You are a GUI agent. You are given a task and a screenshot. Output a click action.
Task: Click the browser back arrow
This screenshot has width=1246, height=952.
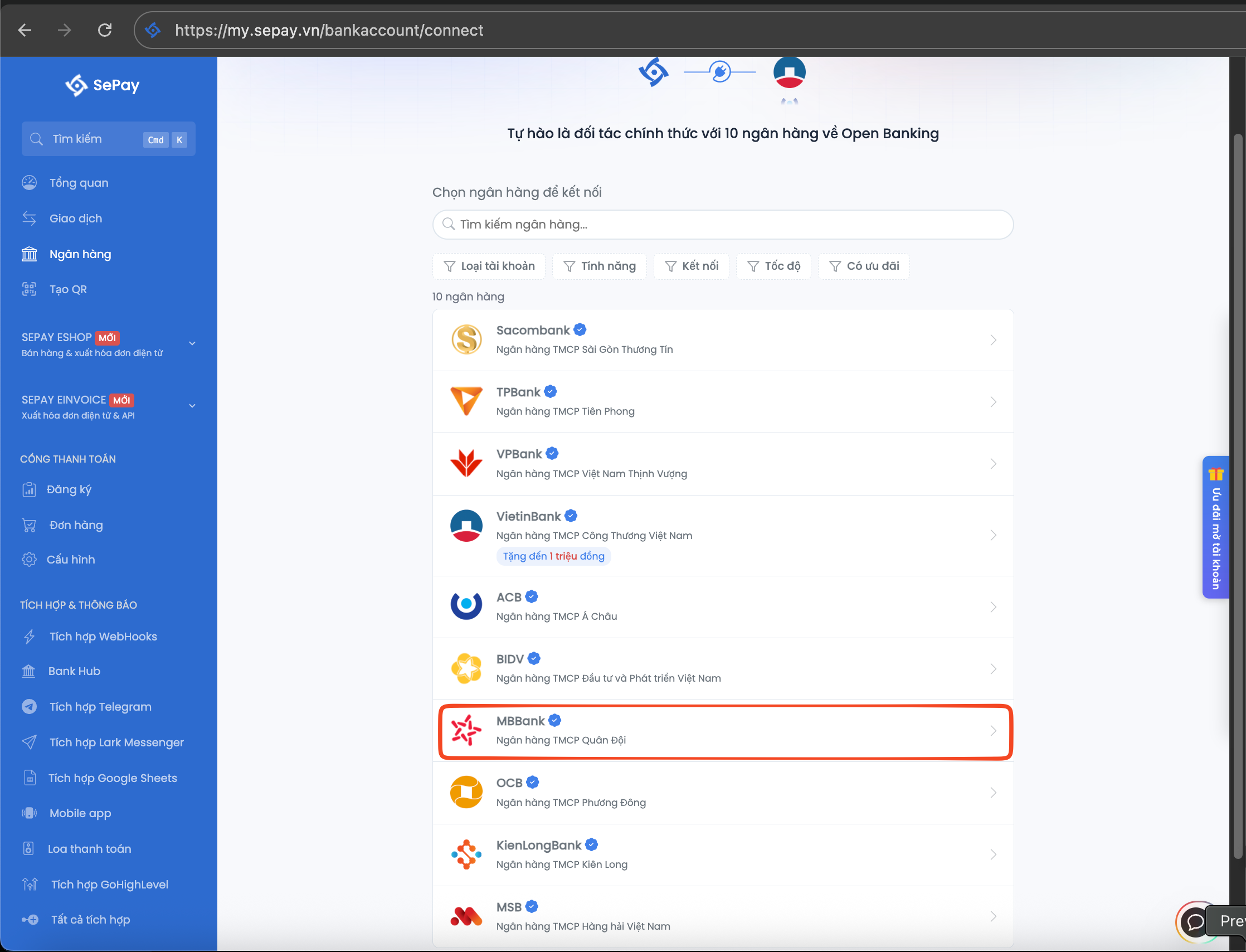pyautogui.click(x=25, y=30)
